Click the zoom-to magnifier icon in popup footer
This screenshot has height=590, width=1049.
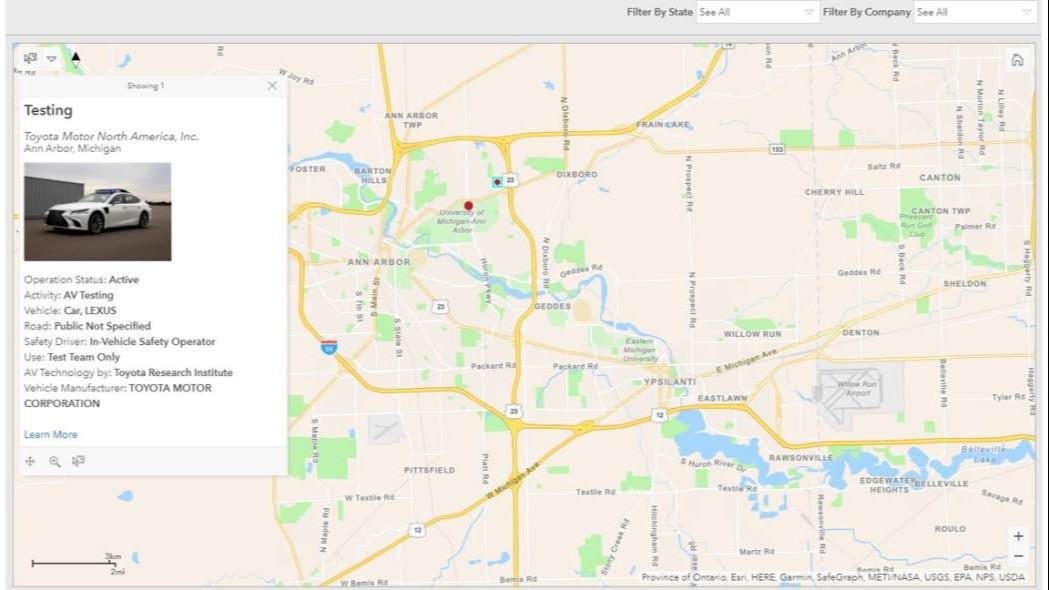click(x=55, y=461)
